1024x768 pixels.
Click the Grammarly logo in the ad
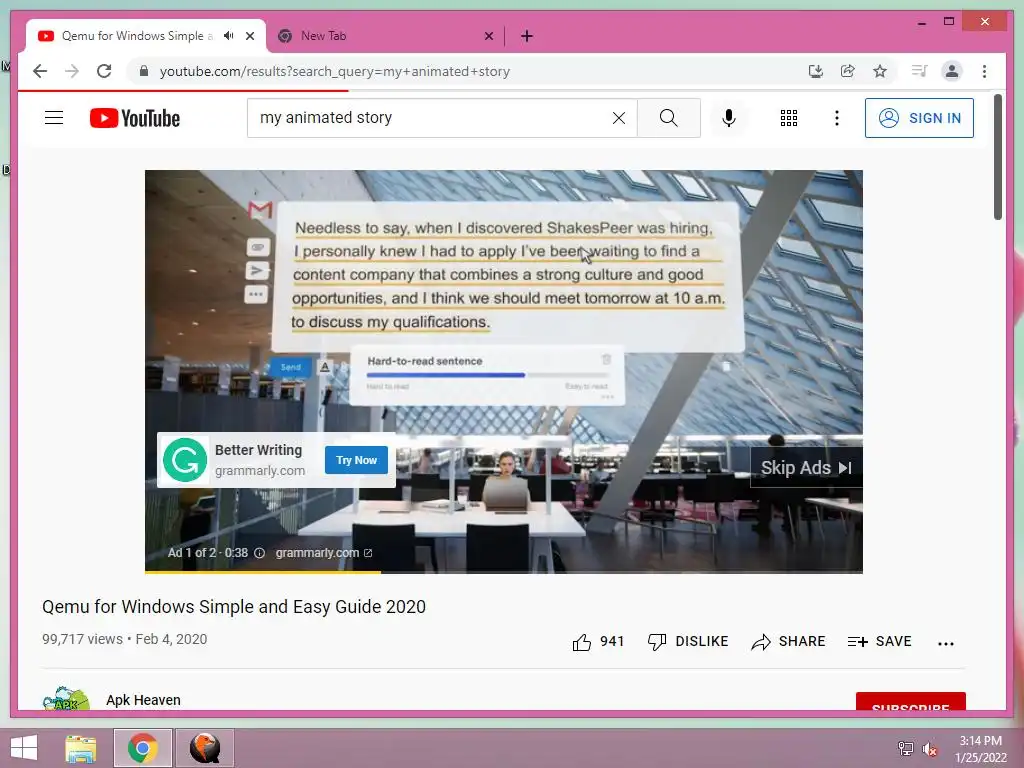(x=185, y=460)
